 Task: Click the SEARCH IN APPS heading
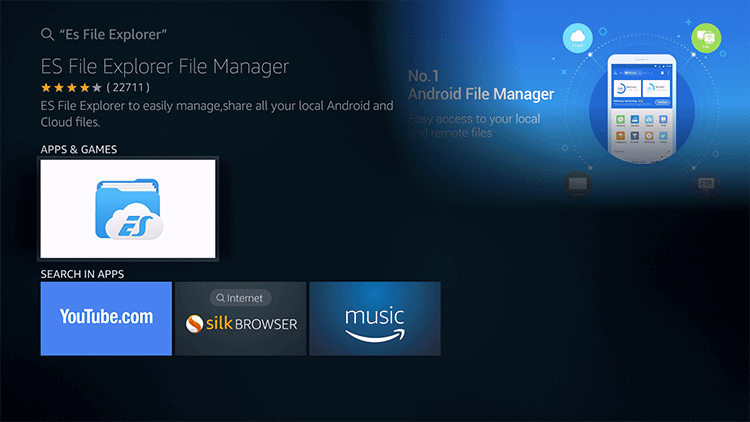pos(82,274)
